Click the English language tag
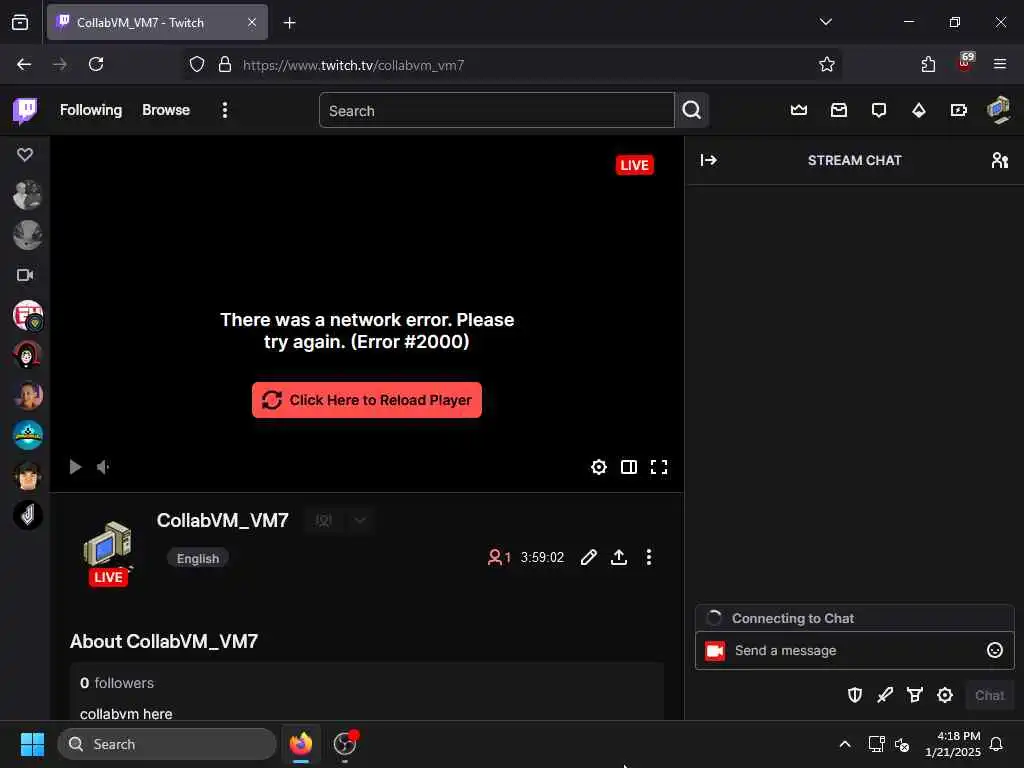The image size is (1024, 768). tap(198, 558)
